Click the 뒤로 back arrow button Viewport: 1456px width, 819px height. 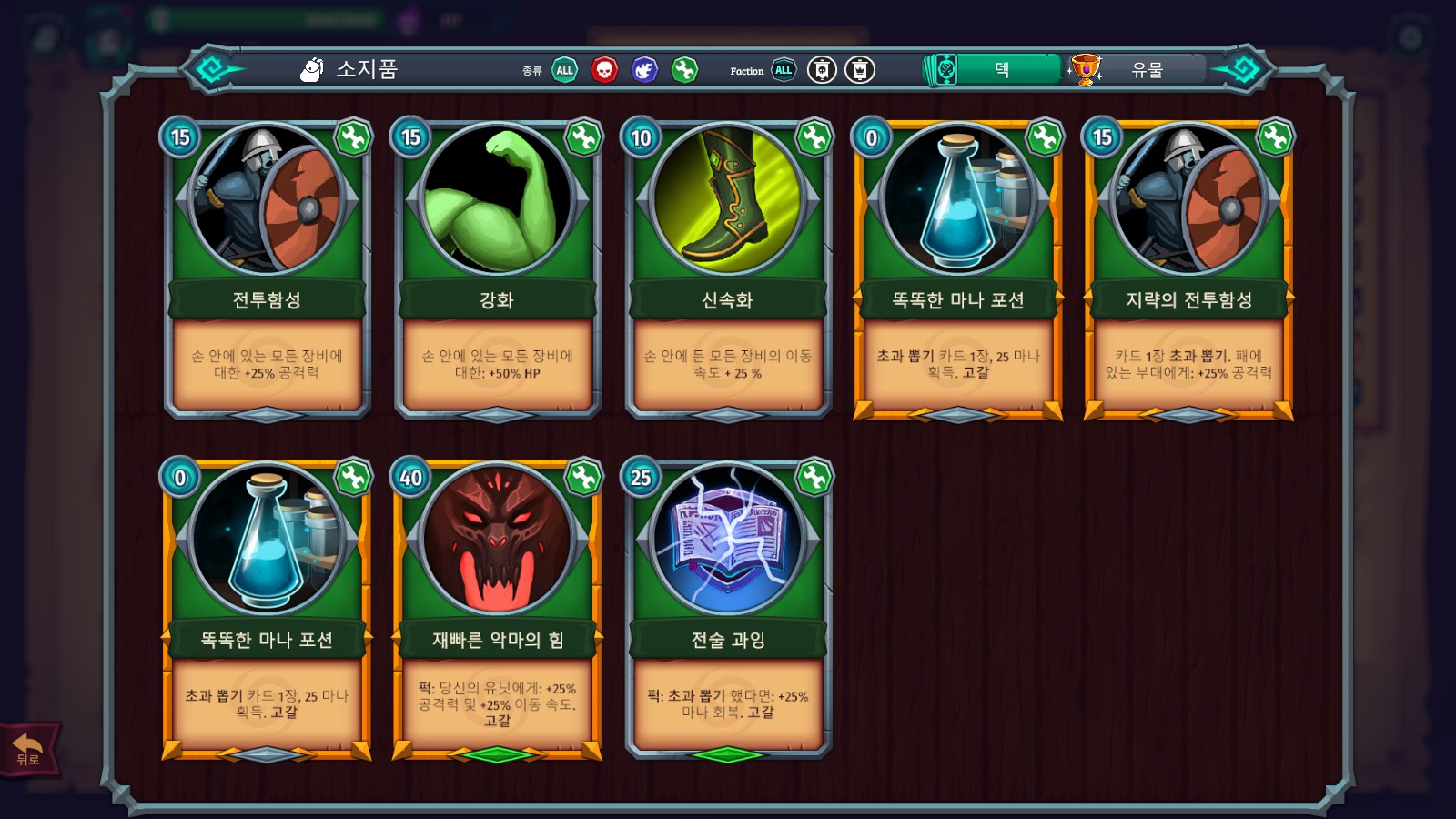[29, 750]
